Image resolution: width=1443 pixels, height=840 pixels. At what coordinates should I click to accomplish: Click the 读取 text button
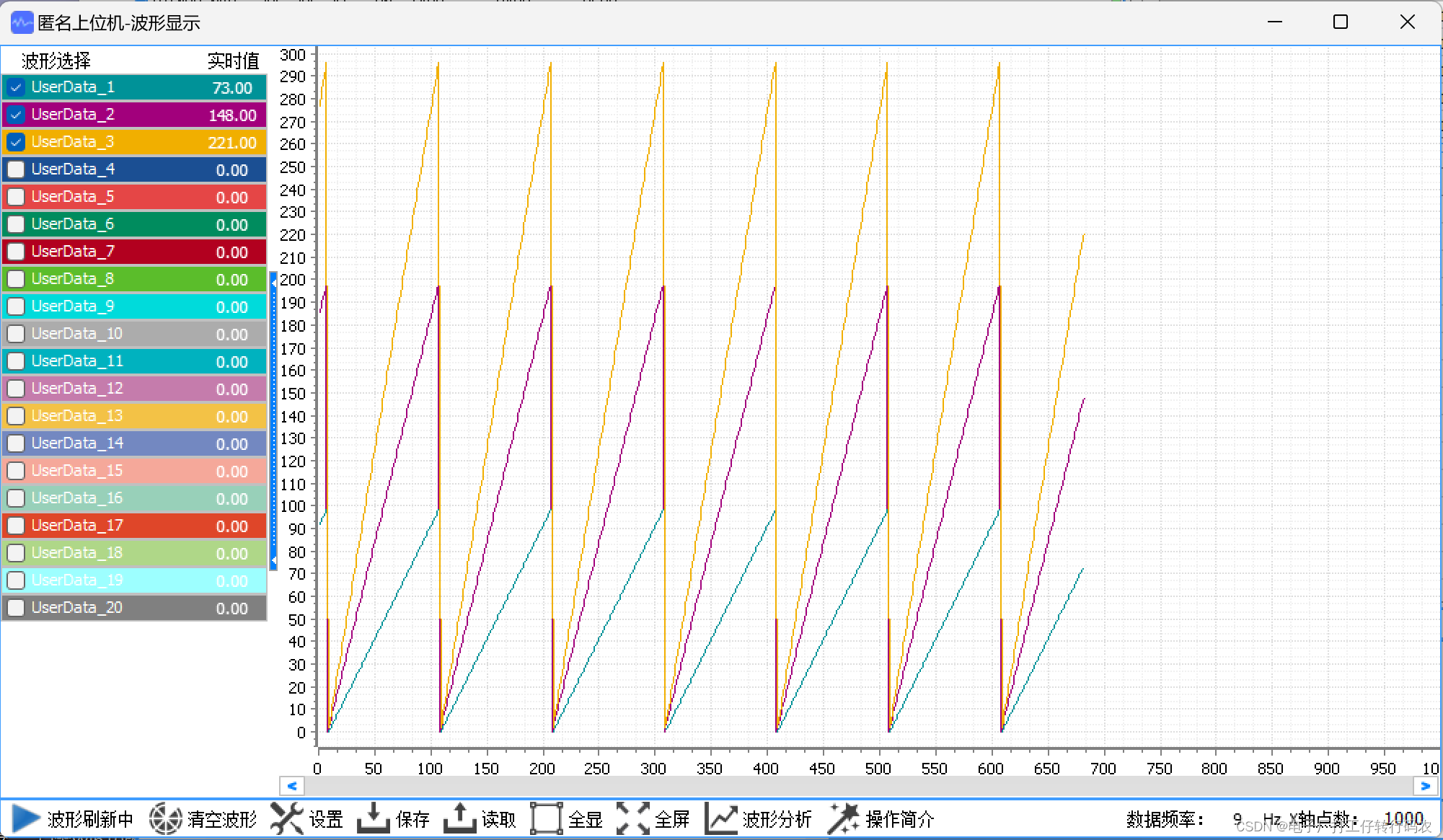click(x=498, y=820)
